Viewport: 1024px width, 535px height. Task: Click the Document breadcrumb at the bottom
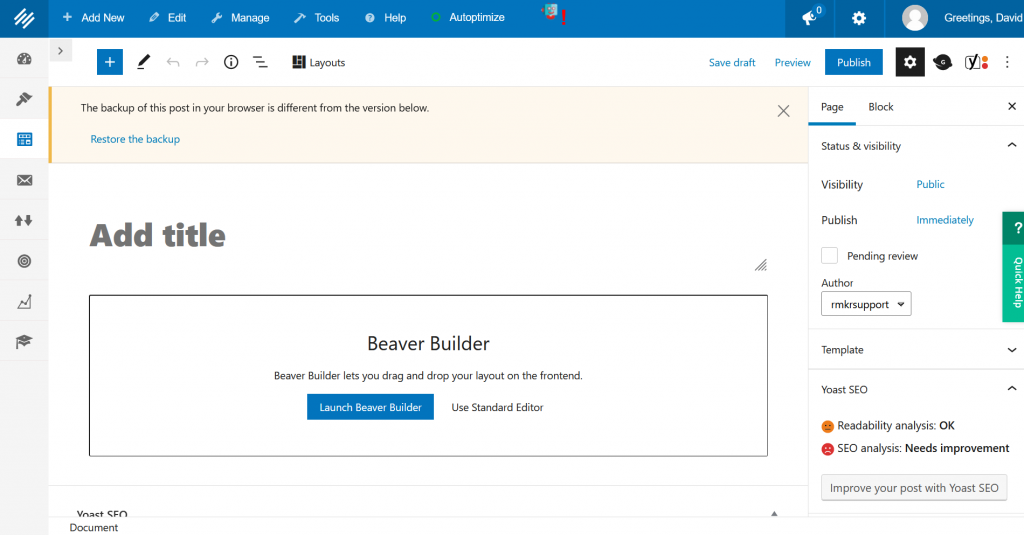point(93,527)
